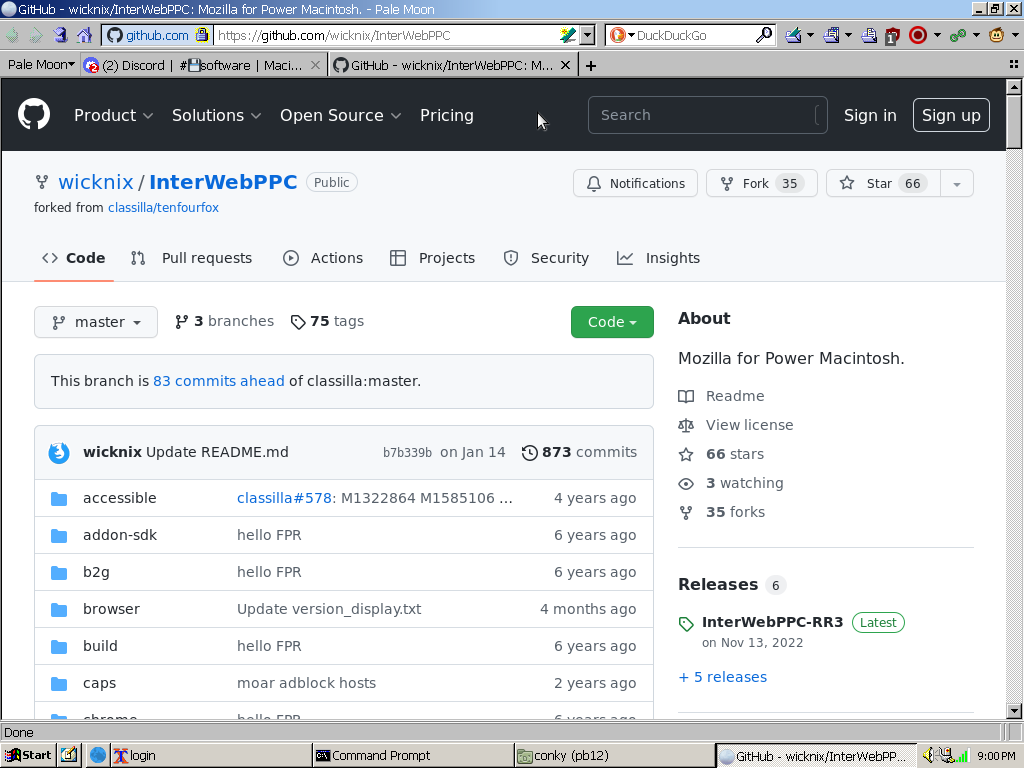Click the Sign up button

pyautogui.click(x=951, y=115)
